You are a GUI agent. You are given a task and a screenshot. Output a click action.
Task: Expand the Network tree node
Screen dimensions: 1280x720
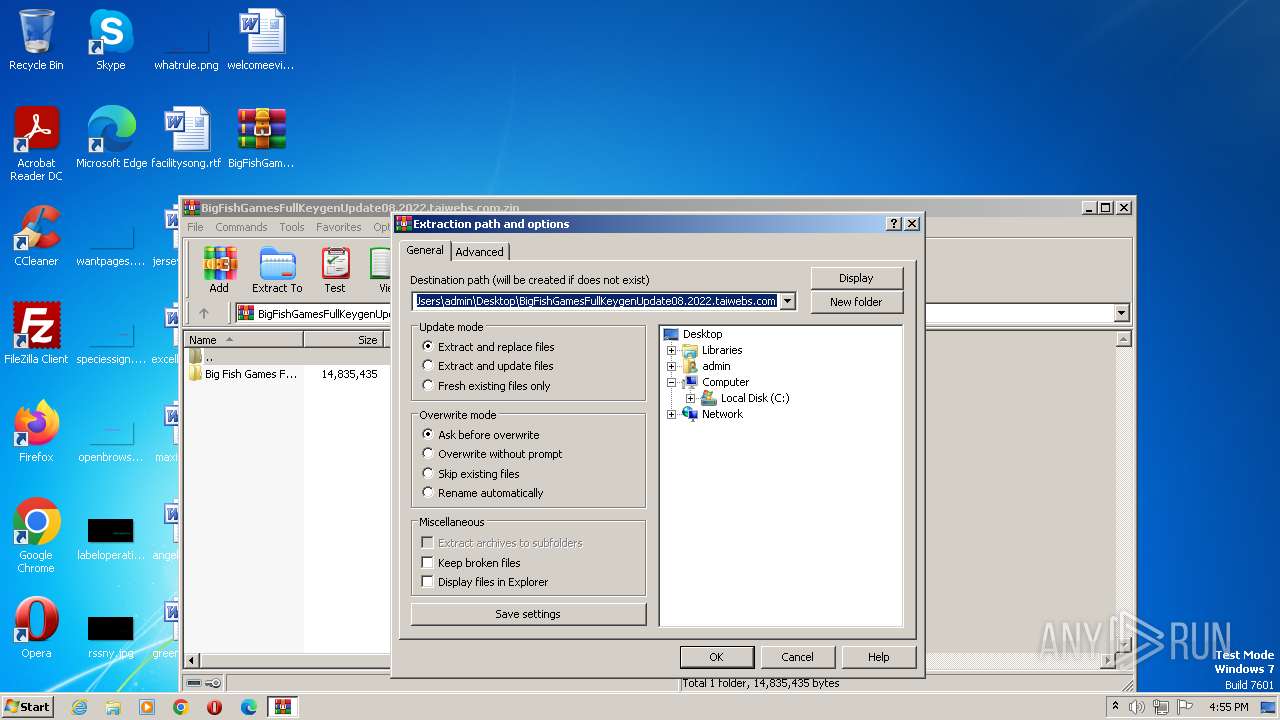pos(672,414)
